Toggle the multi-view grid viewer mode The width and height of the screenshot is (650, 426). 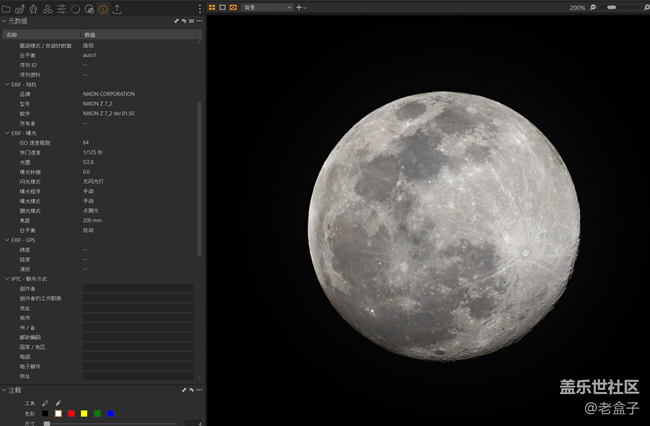tap(212, 7)
